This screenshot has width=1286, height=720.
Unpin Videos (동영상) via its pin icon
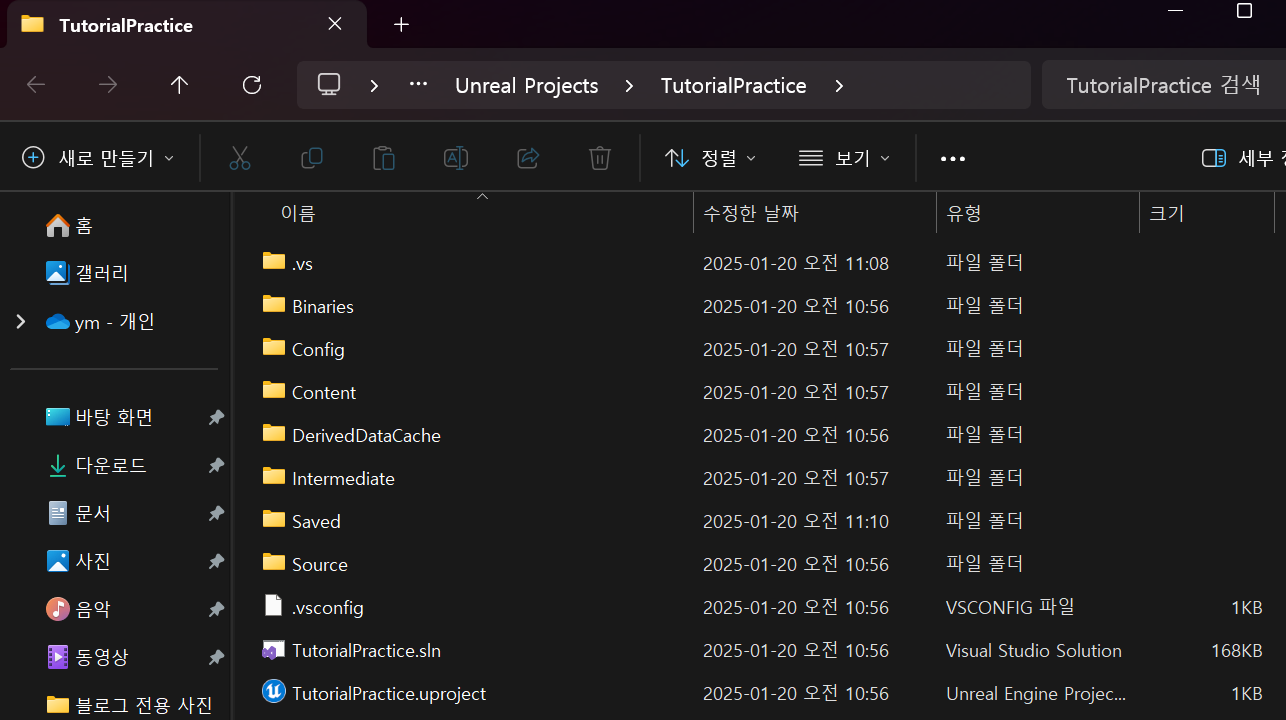[215, 658]
